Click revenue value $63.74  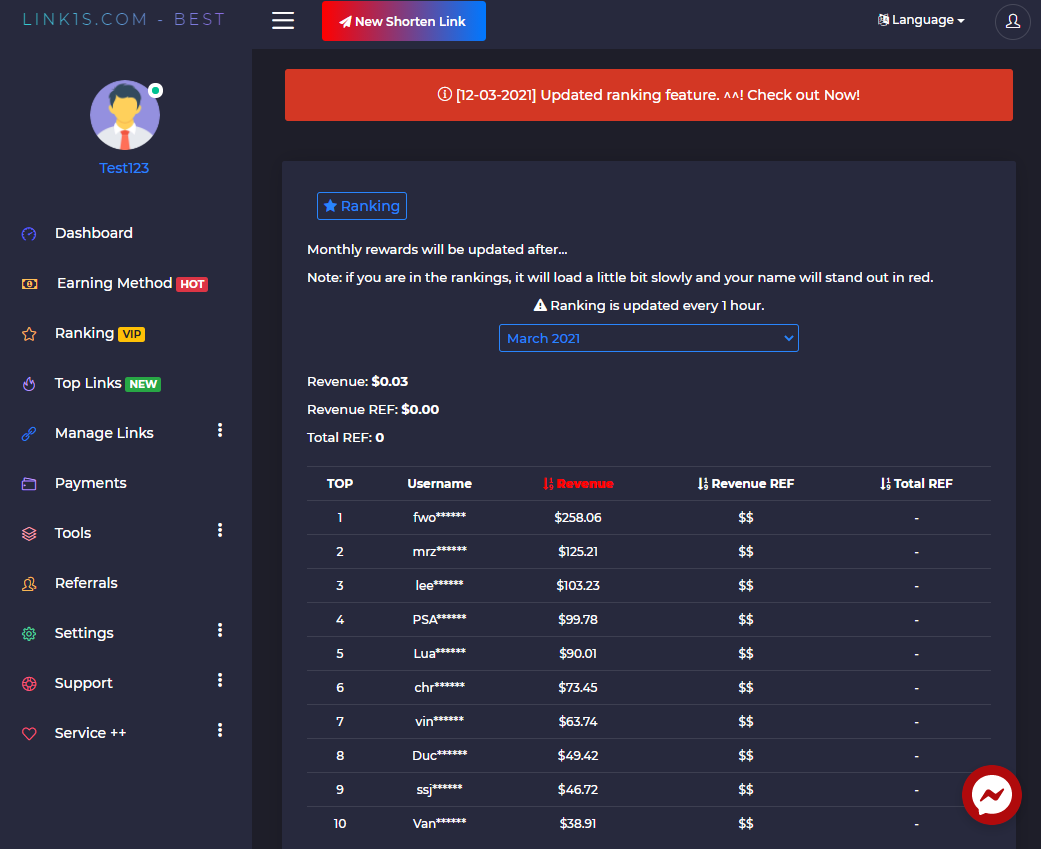tap(578, 722)
